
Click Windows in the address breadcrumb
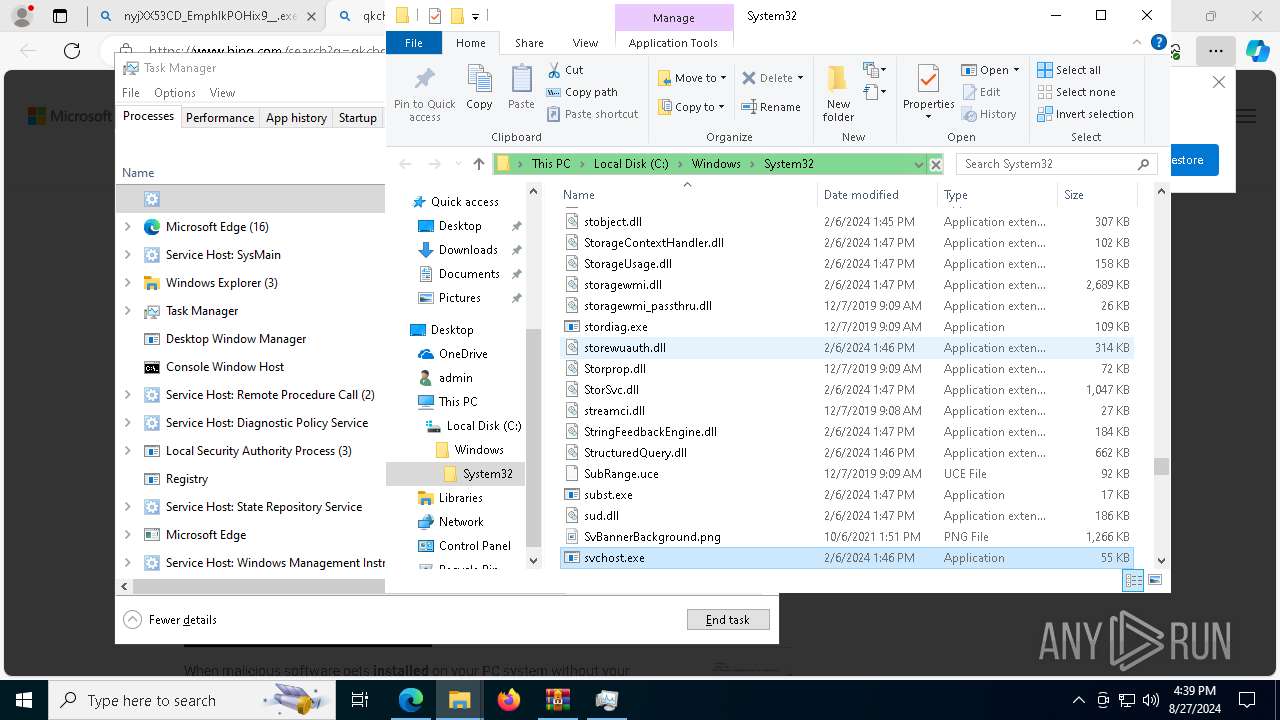716,164
